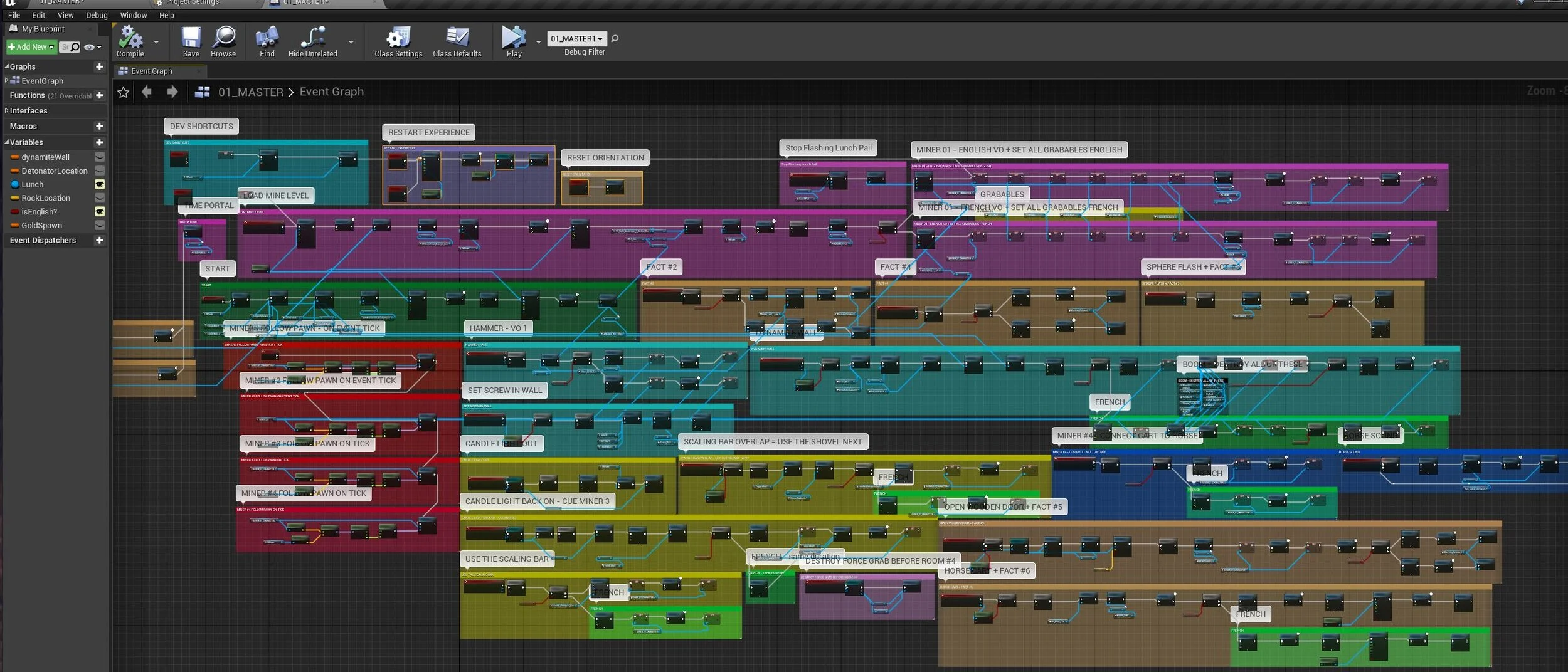Screen dimensions: 1568x672
Task: Toggle visibility eye for RockLocation variable
Action: click(x=100, y=197)
